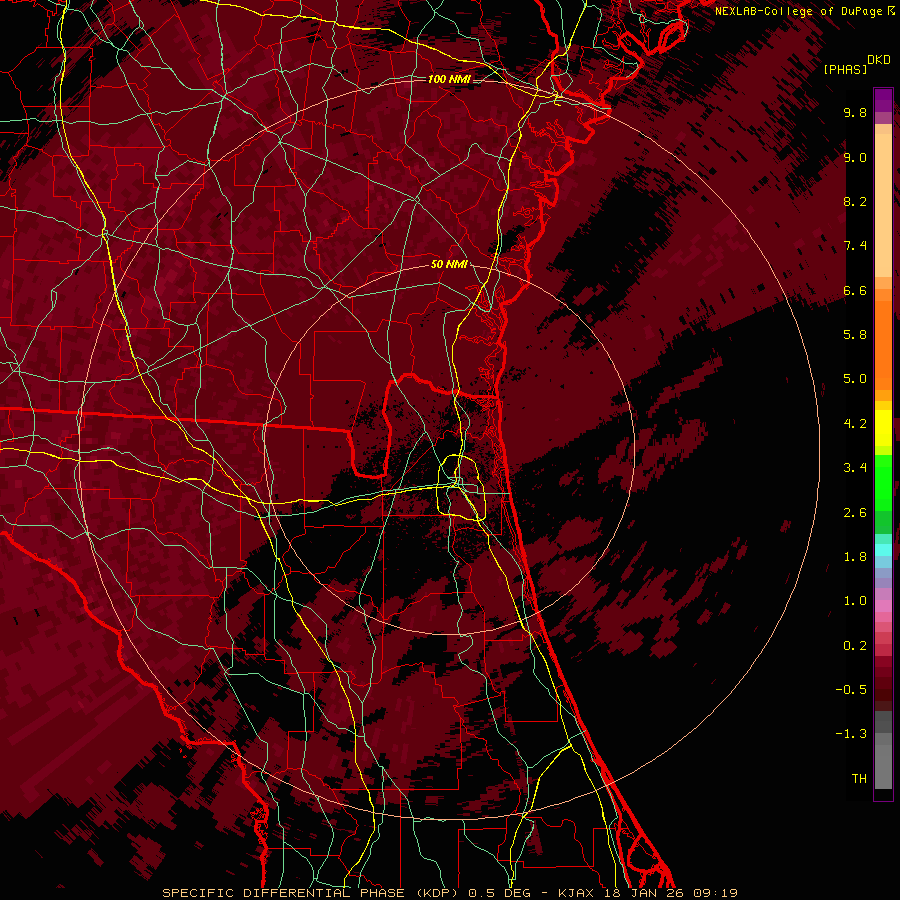Pick the pink segment of the color bar
The height and width of the screenshot is (900, 900).
tap(883, 606)
